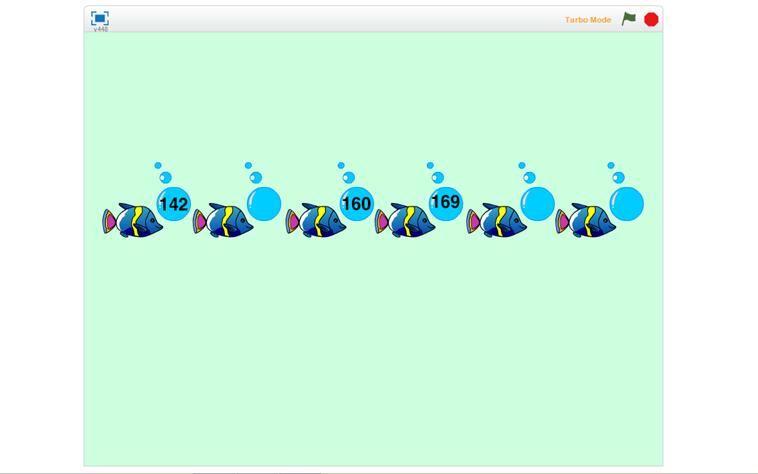This screenshot has width=758, height=474.
Task: Click the fish beside the 142 bubble
Action: 132,220
